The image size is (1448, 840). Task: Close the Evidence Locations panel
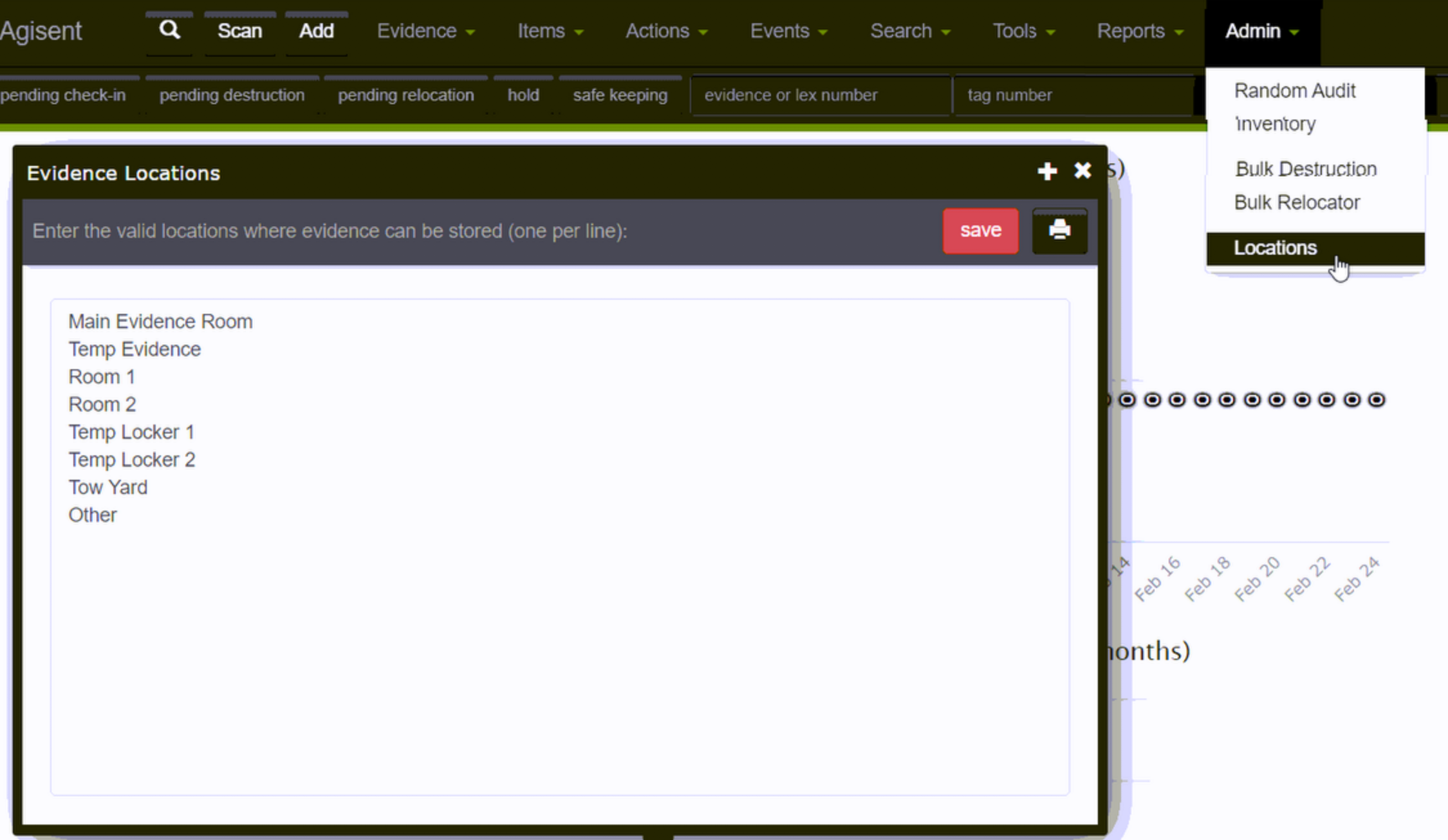click(x=1082, y=171)
